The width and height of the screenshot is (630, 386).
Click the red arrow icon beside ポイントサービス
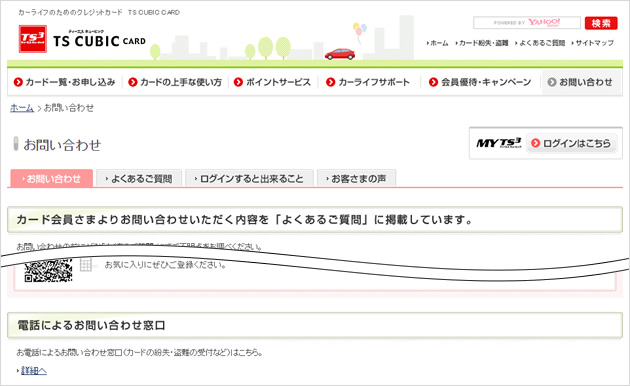coord(238,82)
